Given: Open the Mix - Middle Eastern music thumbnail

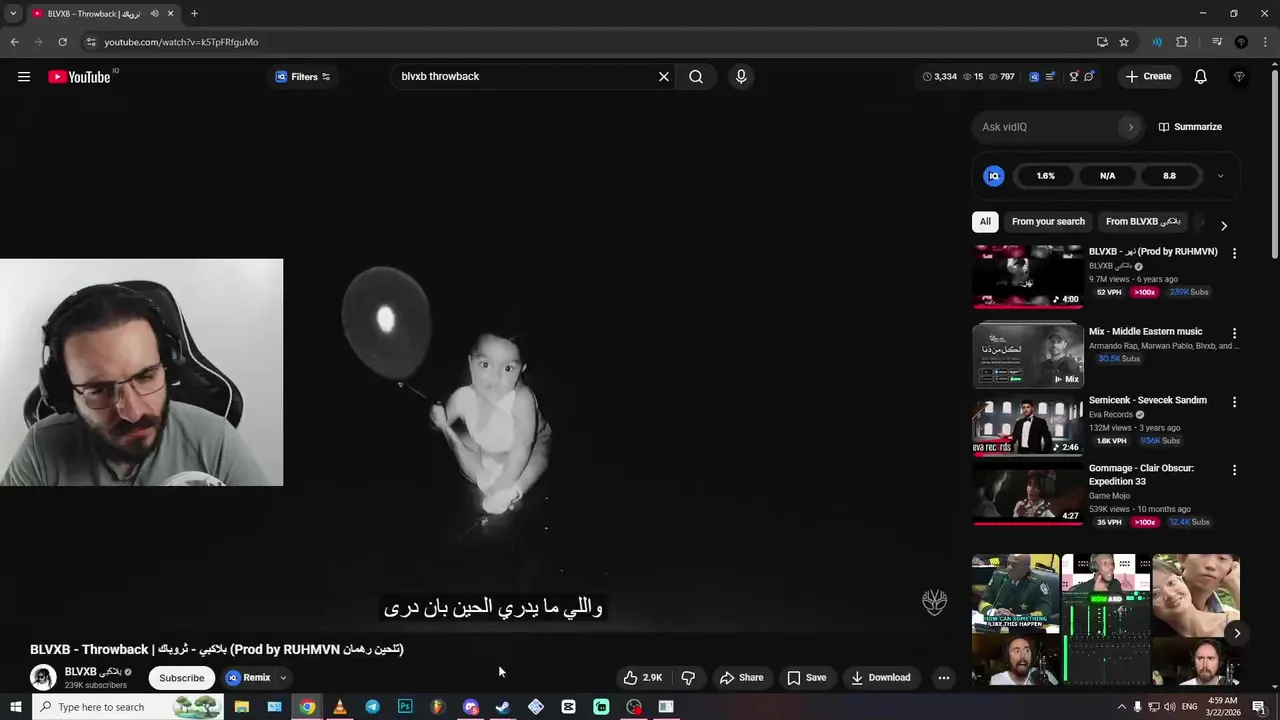Looking at the screenshot, I should [1028, 355].
